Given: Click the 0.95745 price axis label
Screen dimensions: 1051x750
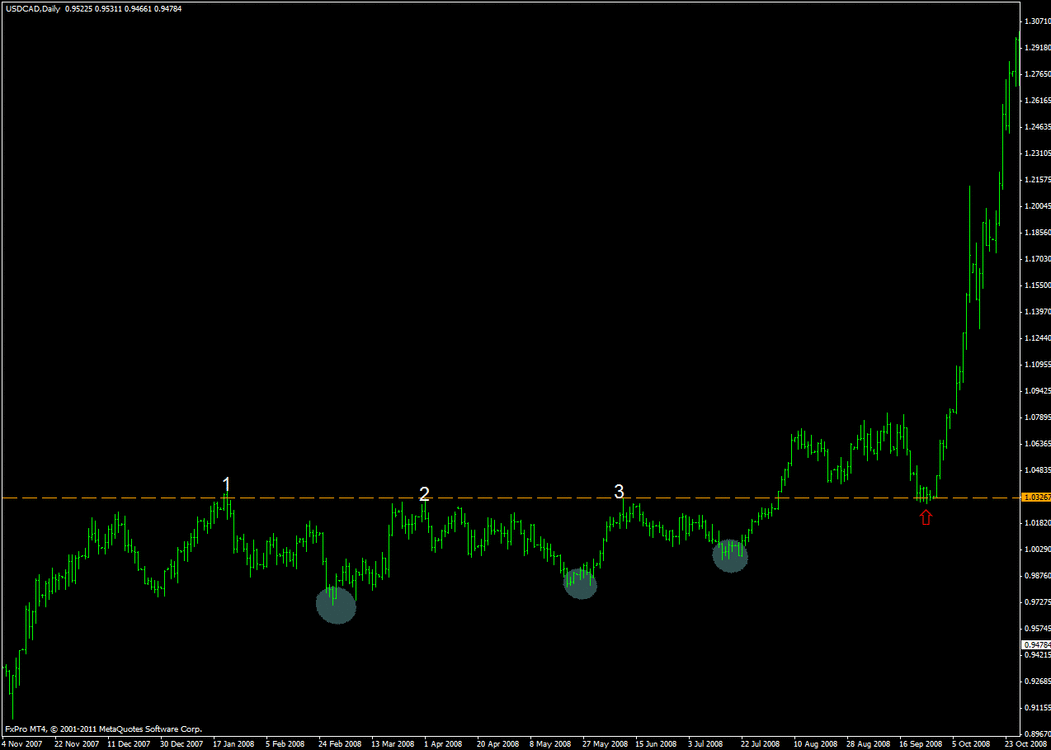Looking at the screenshot, I should pos(1036,629).
